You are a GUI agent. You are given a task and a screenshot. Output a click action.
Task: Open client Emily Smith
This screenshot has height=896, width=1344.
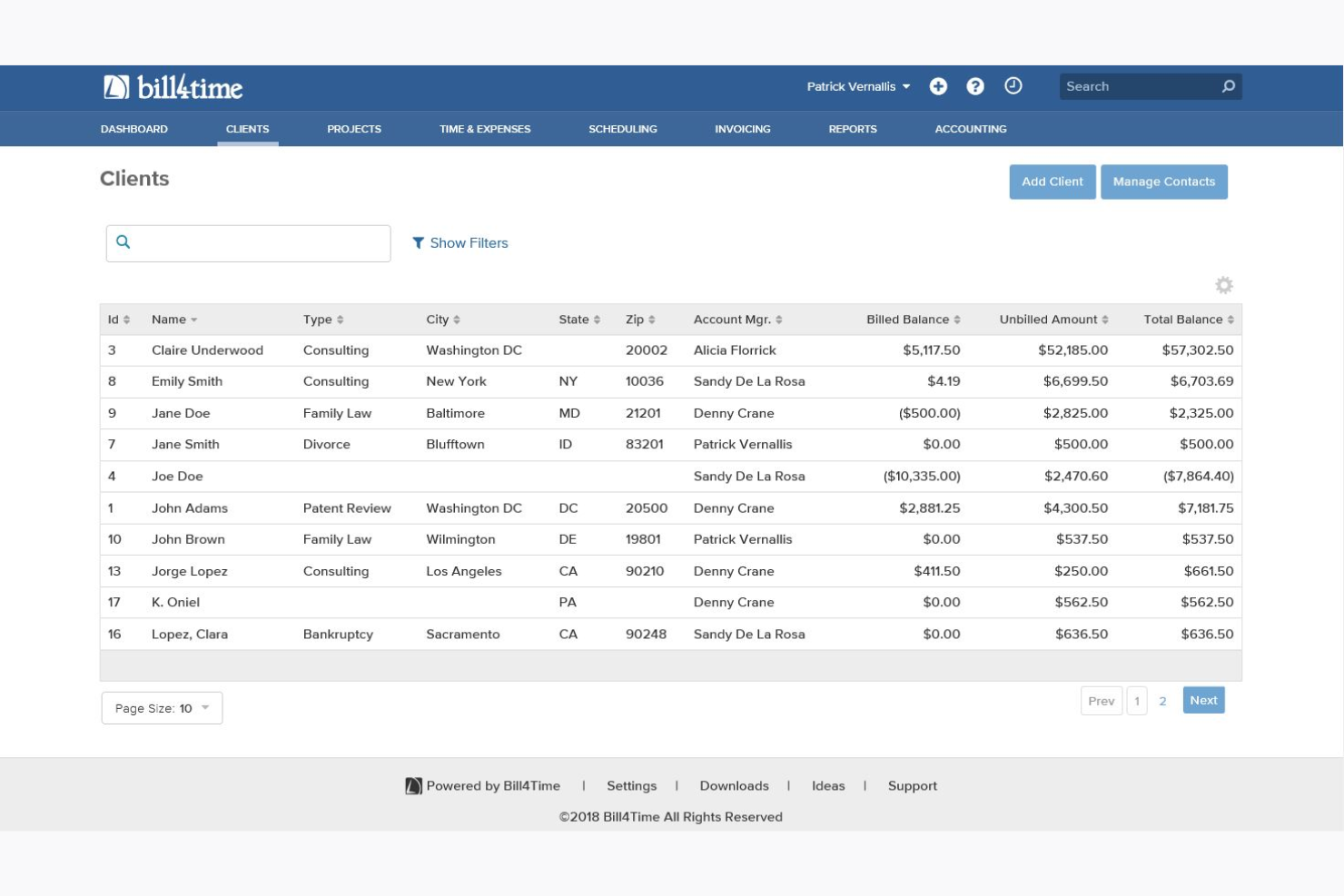(x=187, y=381)
